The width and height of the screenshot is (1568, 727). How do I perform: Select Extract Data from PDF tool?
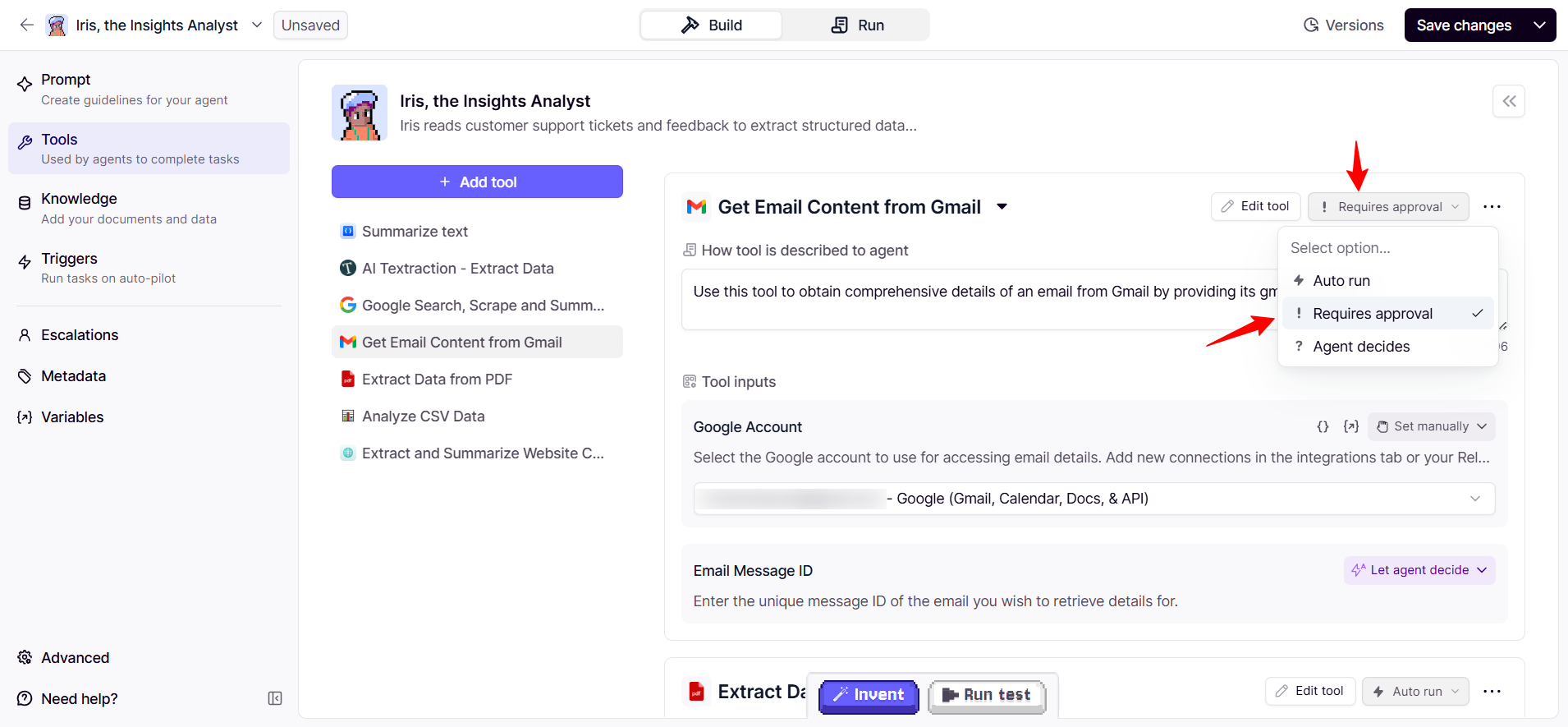click(477, 380)
